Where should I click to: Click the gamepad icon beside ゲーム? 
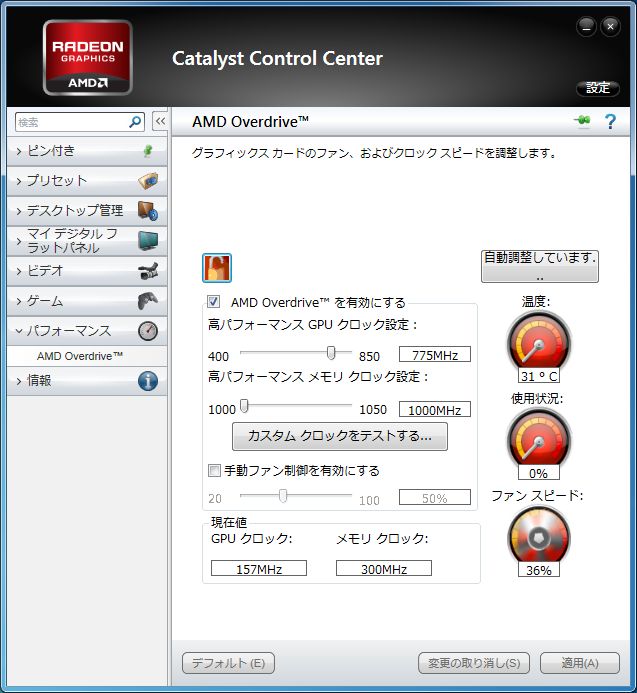click(148, 301)
